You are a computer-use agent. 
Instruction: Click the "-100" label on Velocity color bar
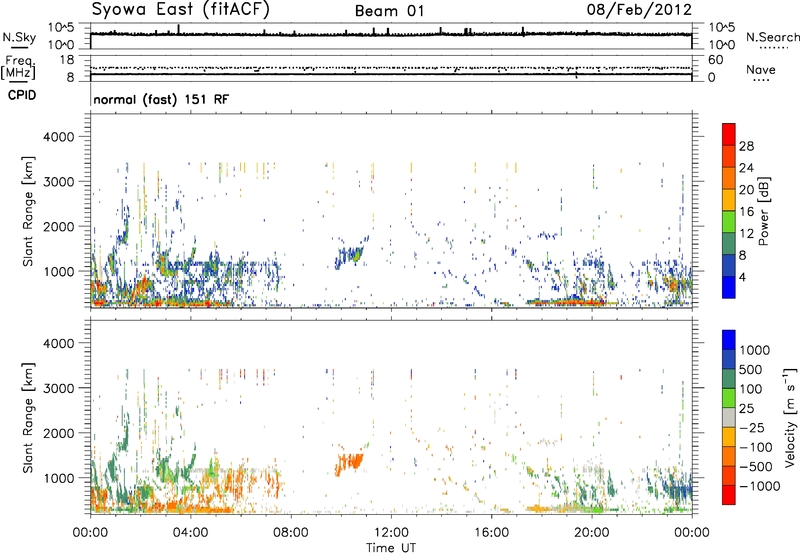tap(755, 447)
